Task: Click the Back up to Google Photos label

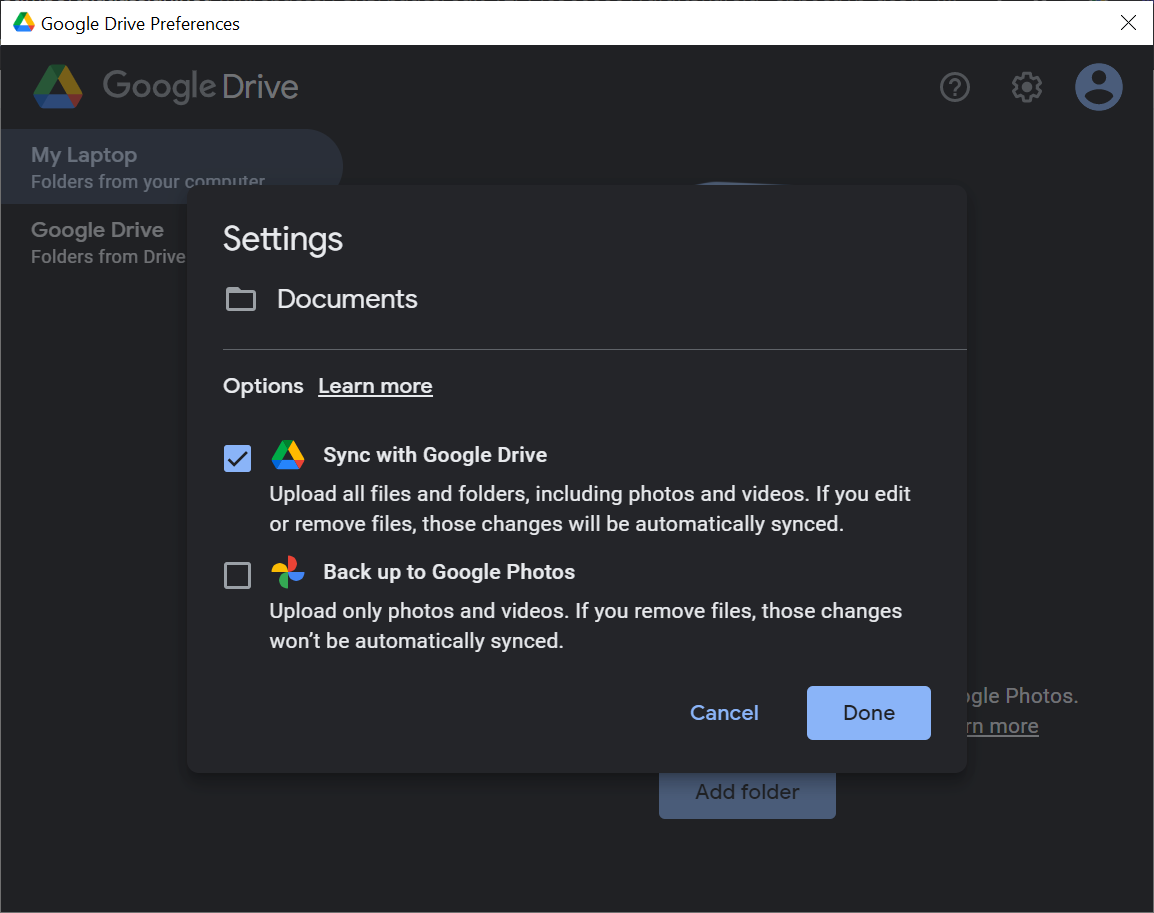Action: [x=449, y=572]
